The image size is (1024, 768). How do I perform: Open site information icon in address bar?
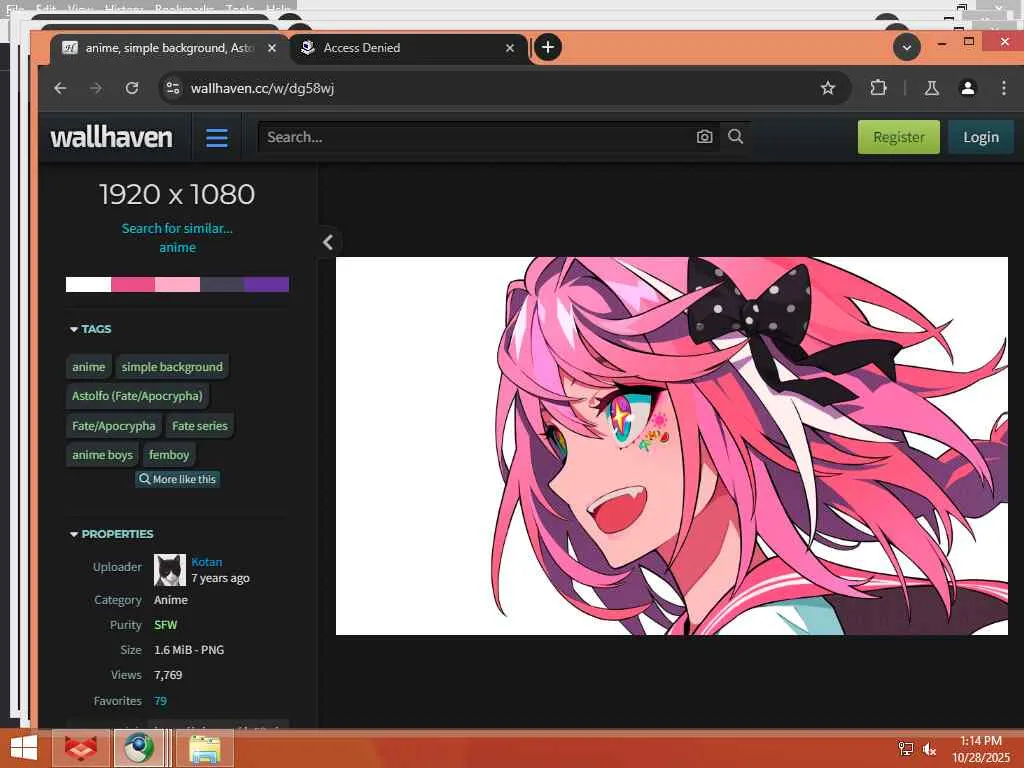click(x=172, y=88)
